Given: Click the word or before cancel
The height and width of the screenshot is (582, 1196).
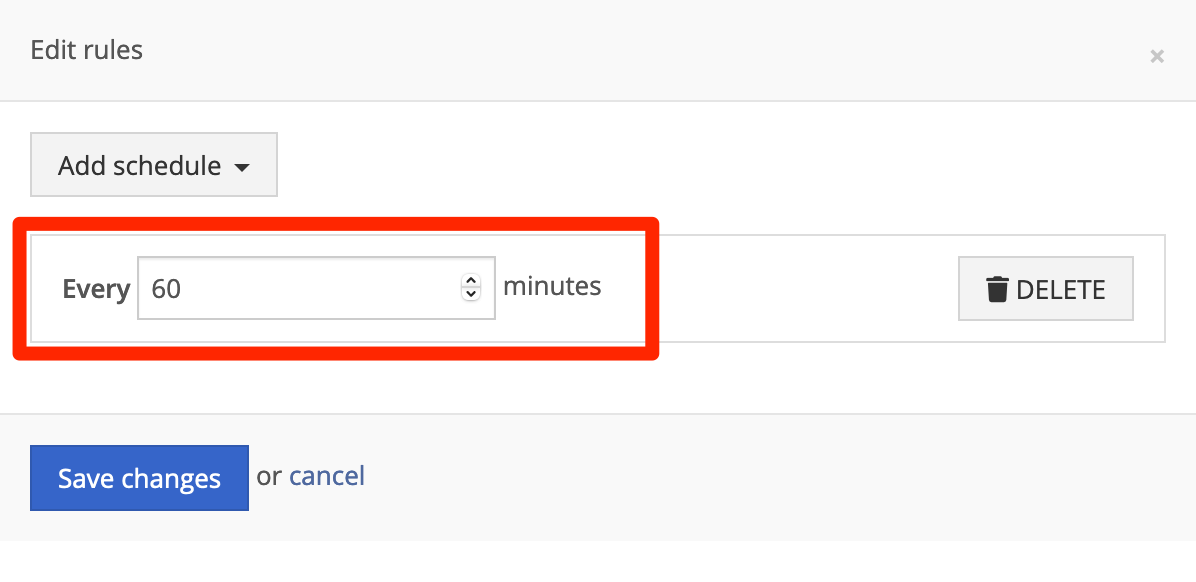Looking at the screenshot, I should click(268, 476).
